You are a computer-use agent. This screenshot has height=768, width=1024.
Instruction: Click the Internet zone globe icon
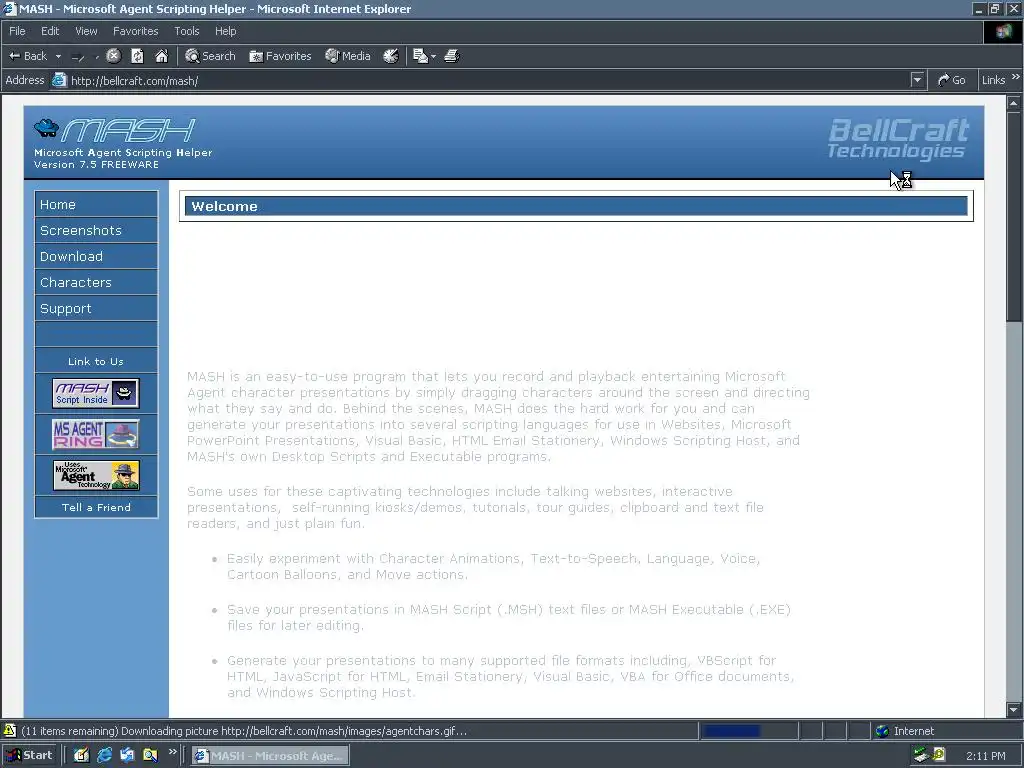(x=882, y=731)
